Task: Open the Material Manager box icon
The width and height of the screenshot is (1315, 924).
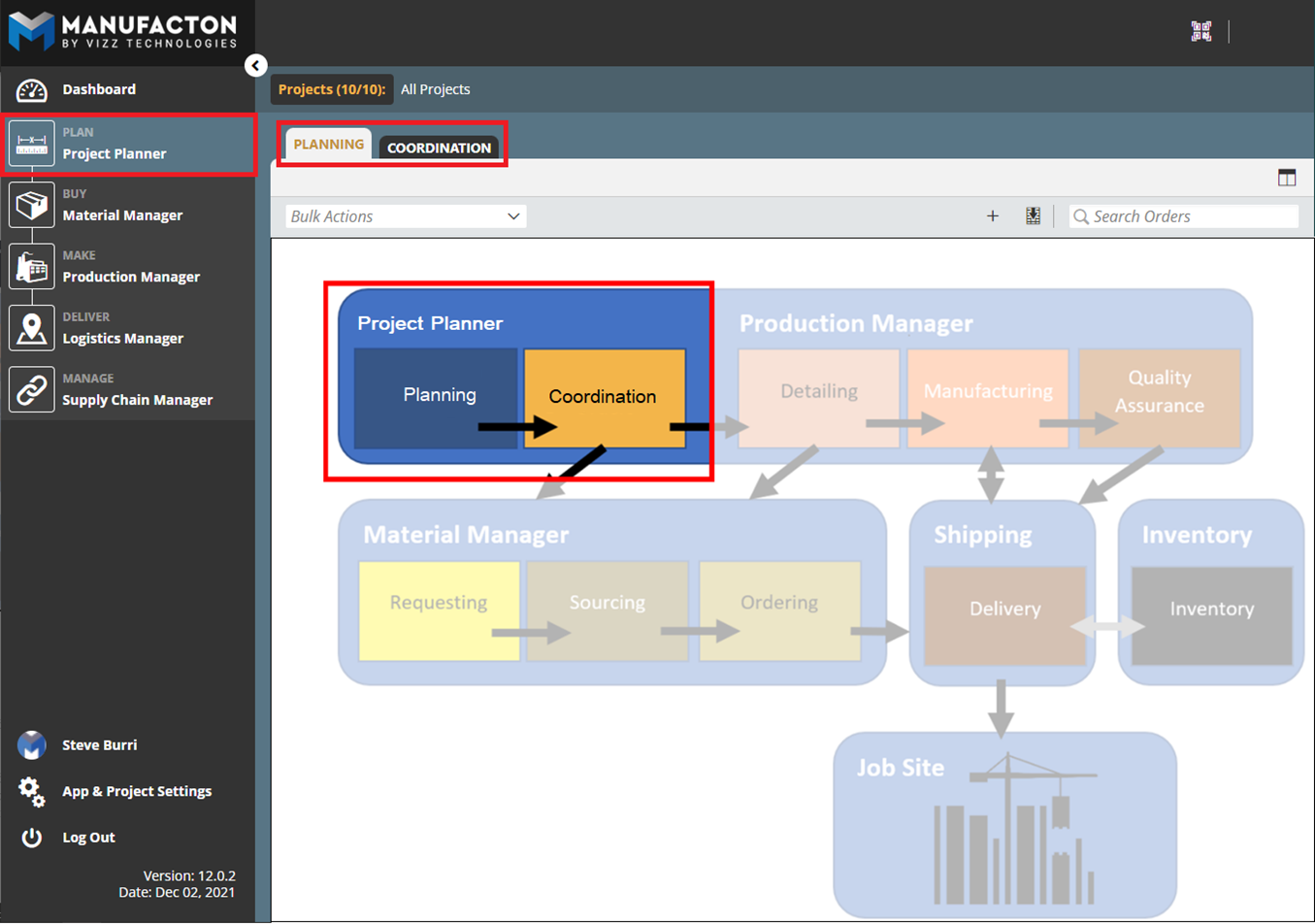Action: point(31,206)
